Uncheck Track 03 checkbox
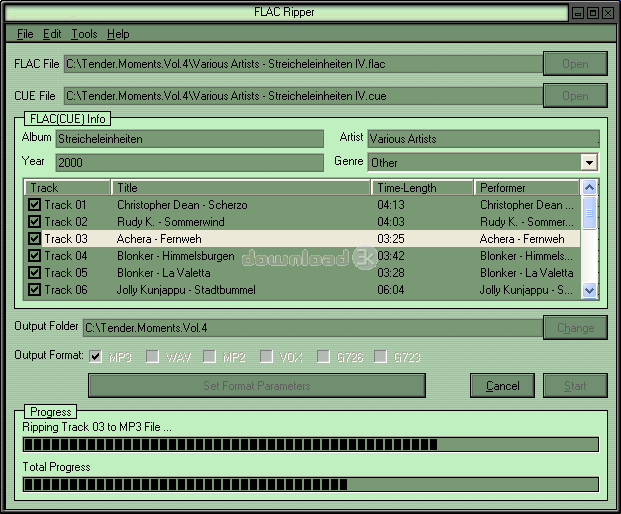Image resolution: width=621 pixels, height=514 pixels. (34, 239)
